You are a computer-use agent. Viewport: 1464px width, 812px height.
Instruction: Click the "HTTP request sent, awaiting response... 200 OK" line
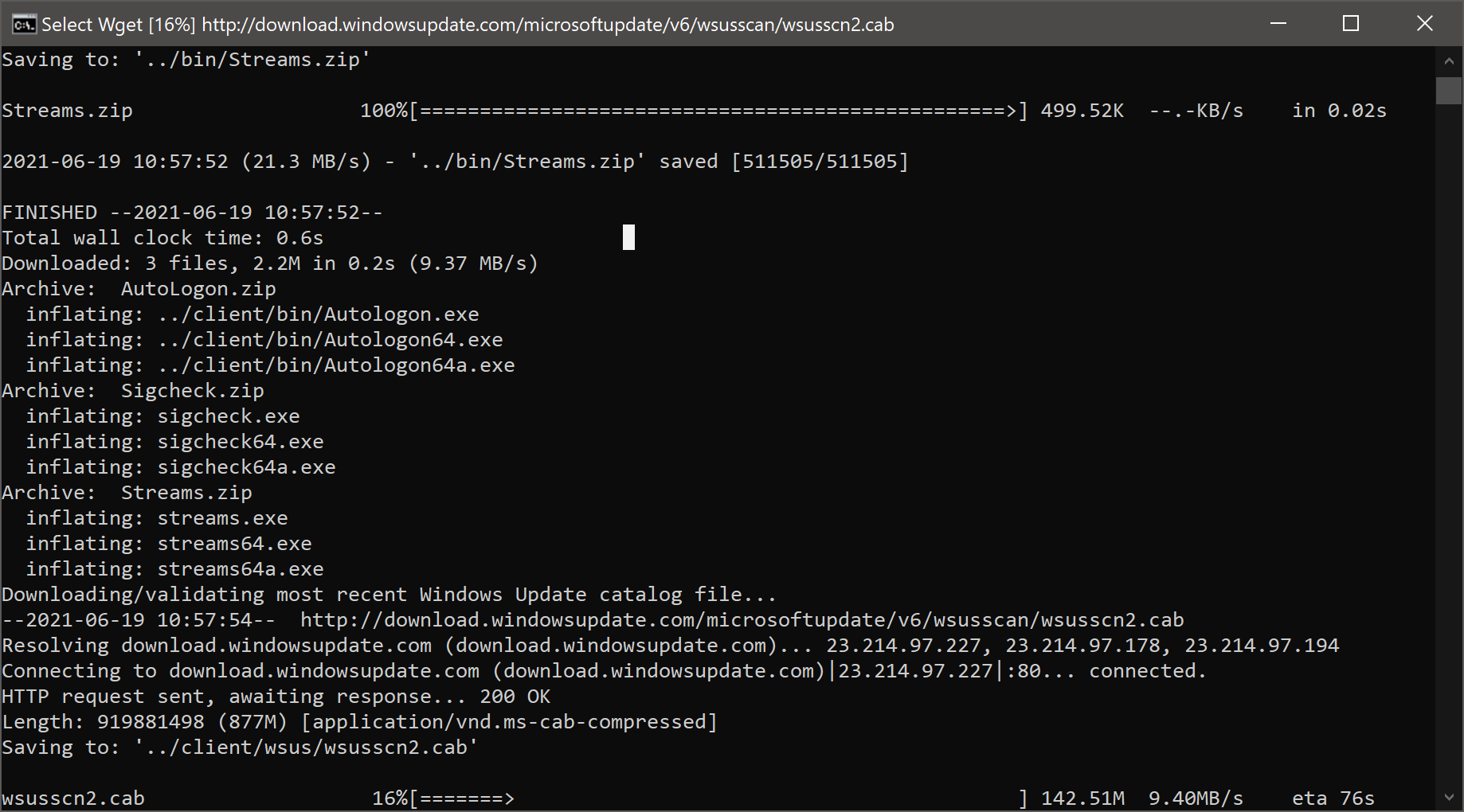point(276,697)
